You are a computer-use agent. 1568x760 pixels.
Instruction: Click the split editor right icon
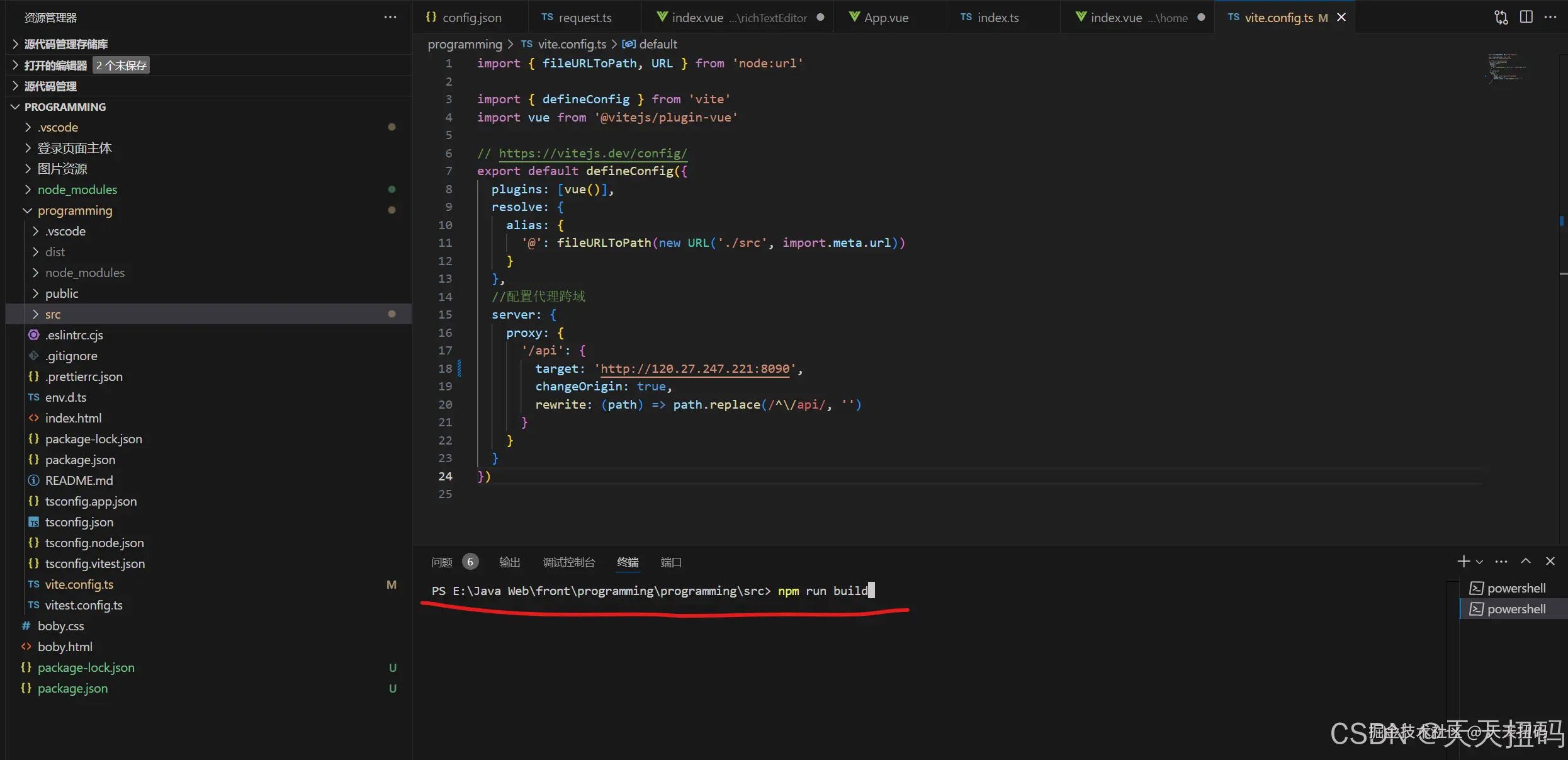pyautogui.click(x=1526, y=18)
